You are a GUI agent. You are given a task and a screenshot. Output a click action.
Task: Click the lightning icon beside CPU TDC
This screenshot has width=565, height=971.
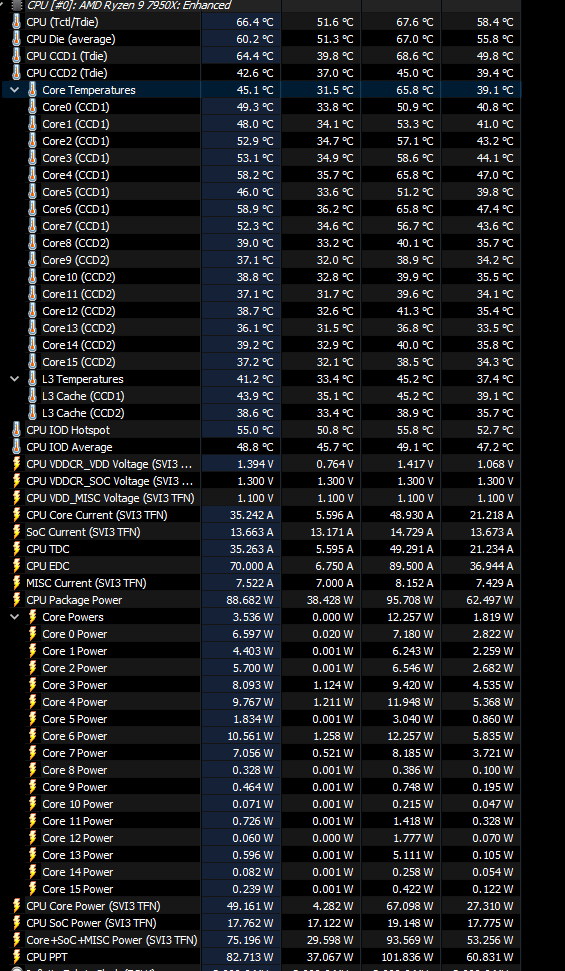click(x=17, y=549)
